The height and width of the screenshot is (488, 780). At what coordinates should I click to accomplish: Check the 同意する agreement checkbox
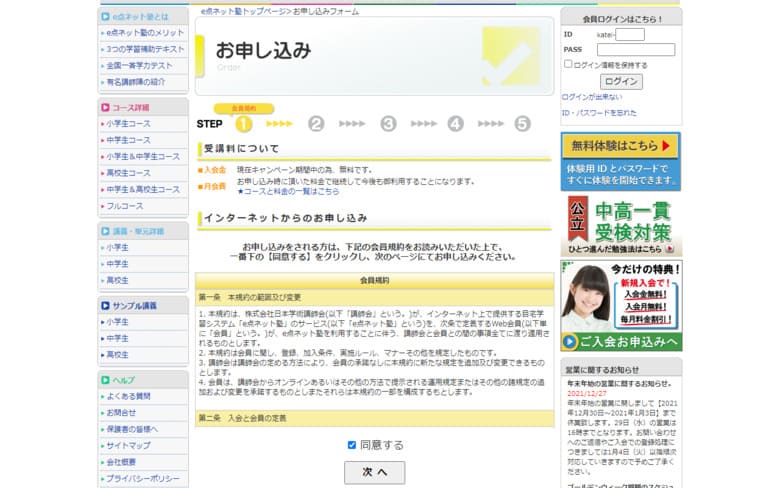352,445
